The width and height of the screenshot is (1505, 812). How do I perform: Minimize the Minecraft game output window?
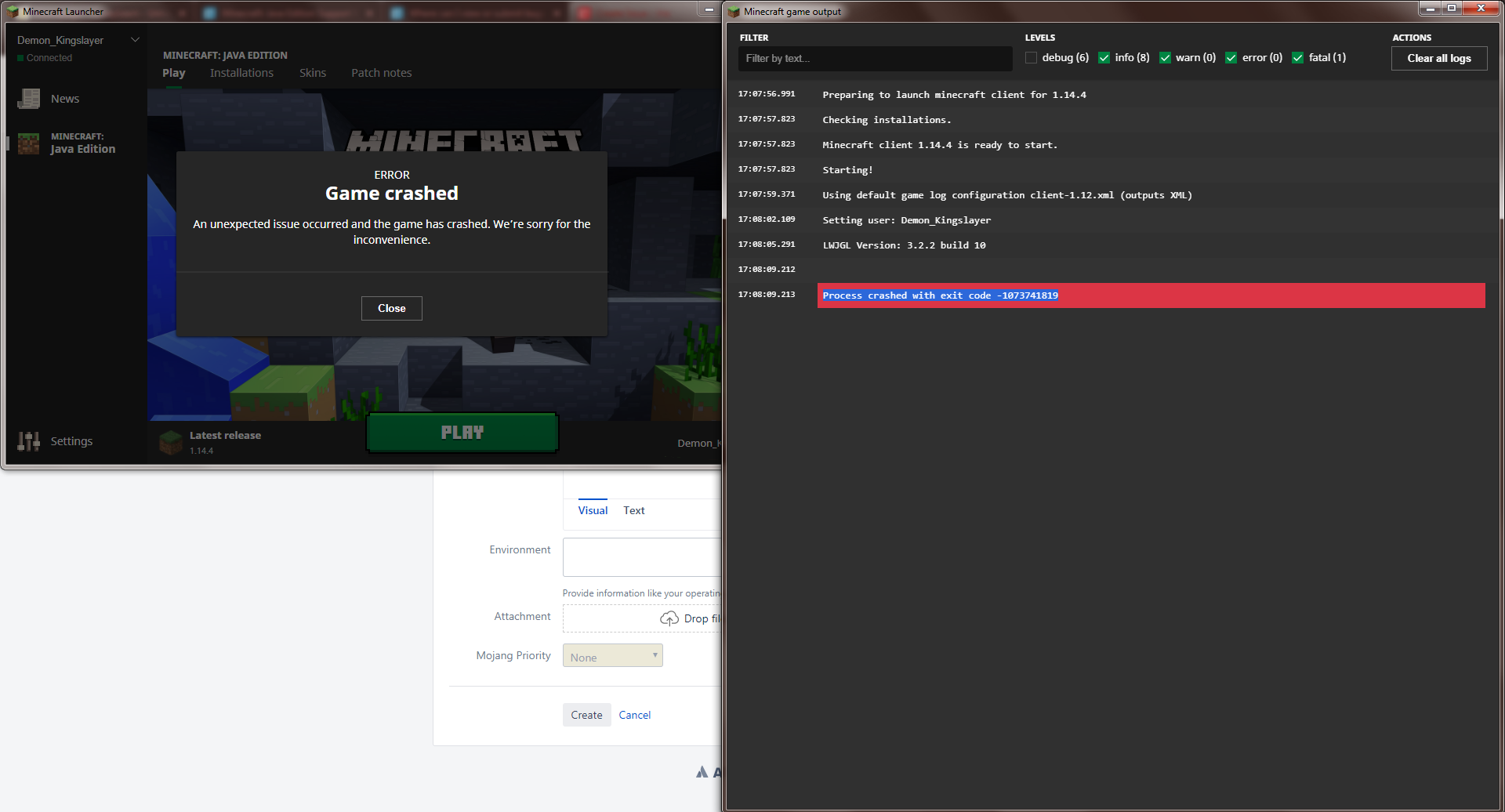(1431, 9)
